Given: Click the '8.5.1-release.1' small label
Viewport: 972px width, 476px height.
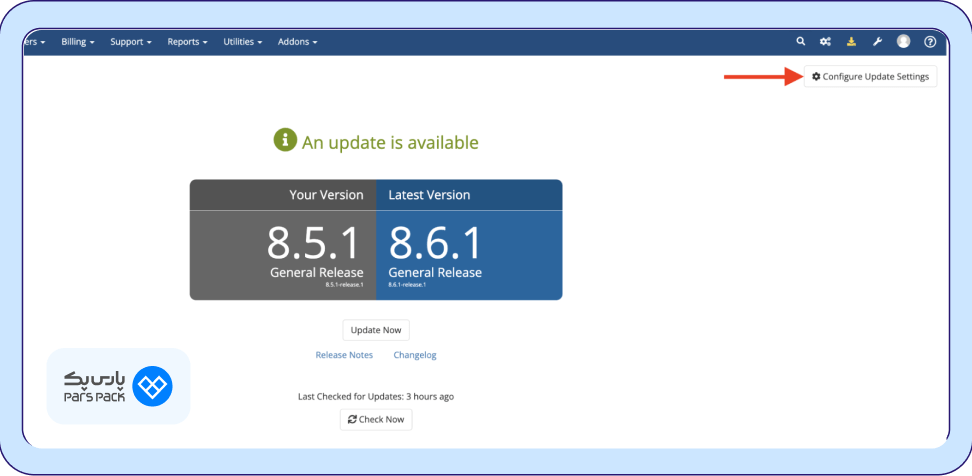Looking at the screenshot, I should click(x=344, y=284).
